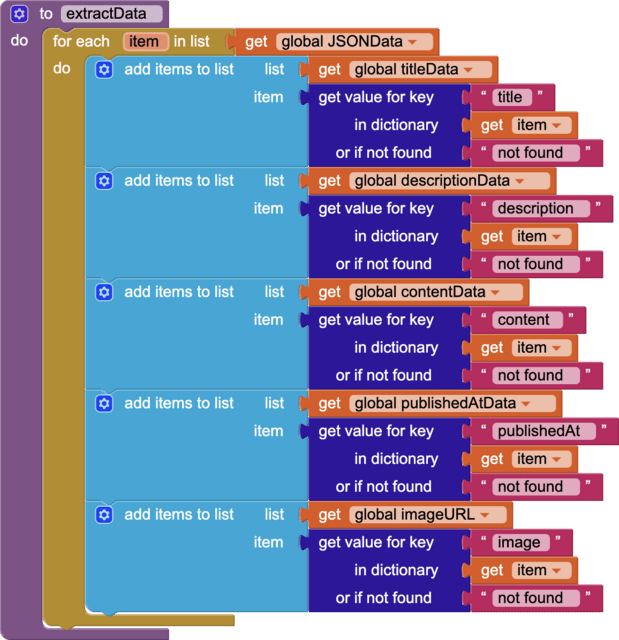Click the "description" text string field

pos(534,209)
